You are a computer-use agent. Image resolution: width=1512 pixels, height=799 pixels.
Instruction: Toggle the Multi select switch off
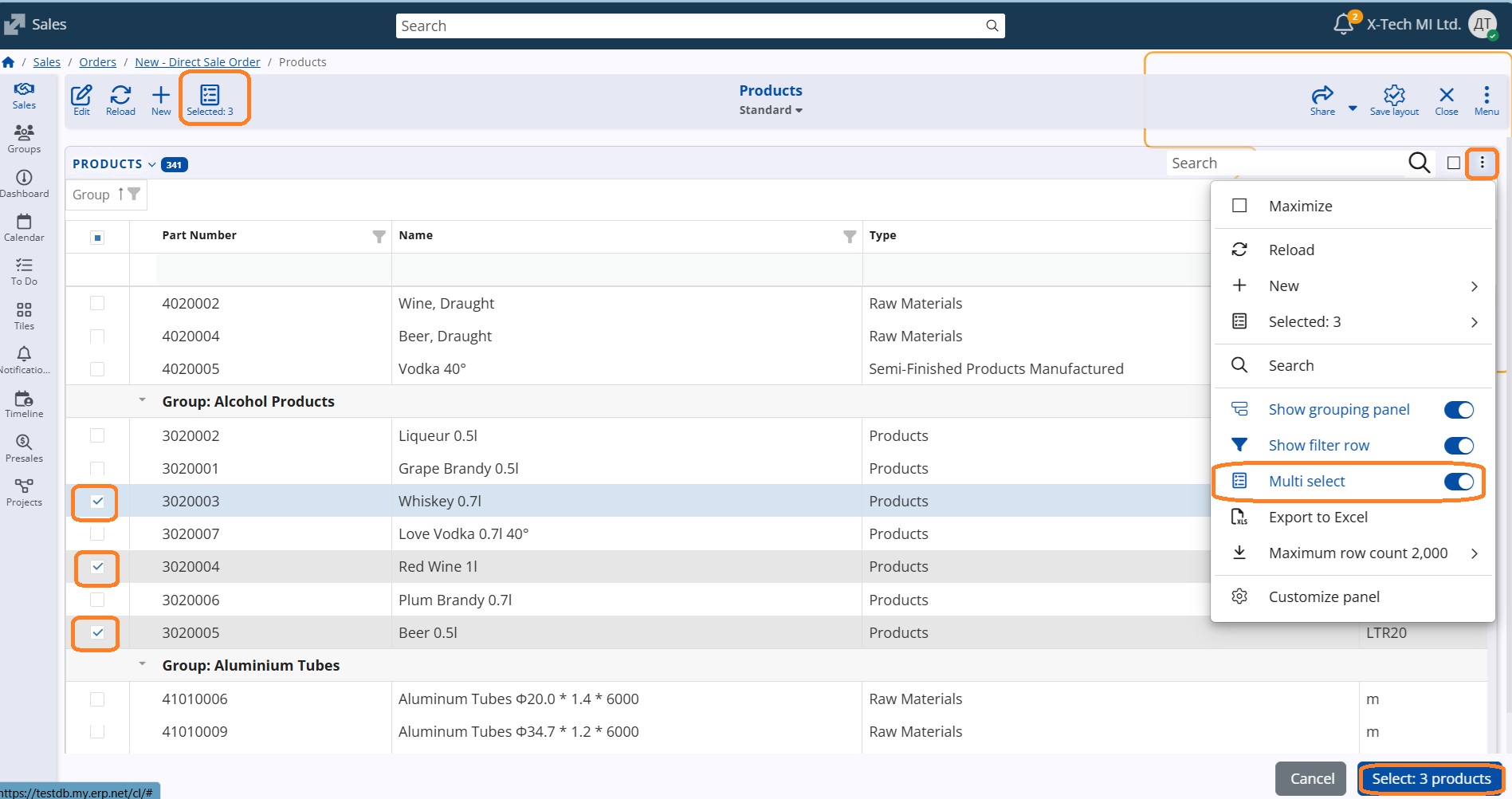pos(1459,482)
